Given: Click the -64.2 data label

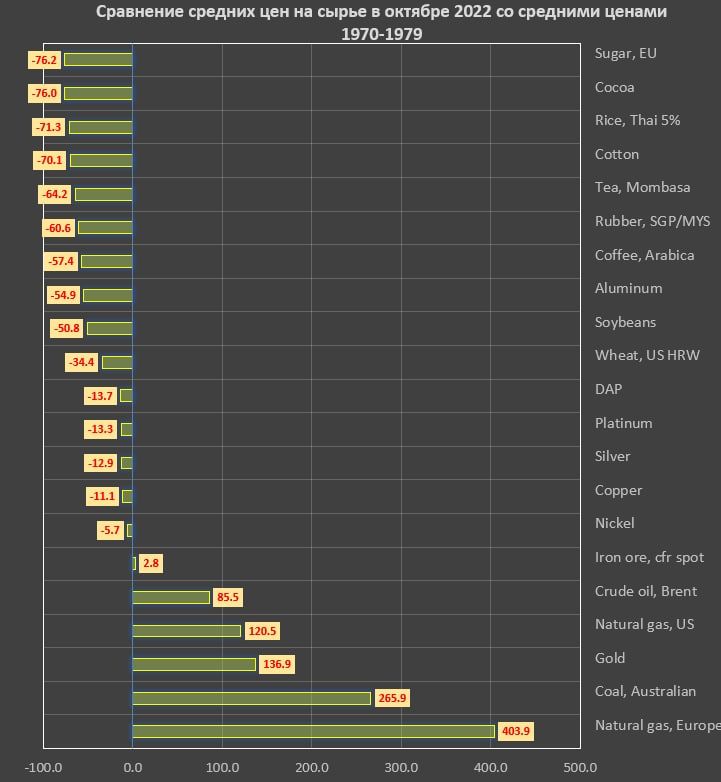Looking at the screenshot, I should pos(56,194).
